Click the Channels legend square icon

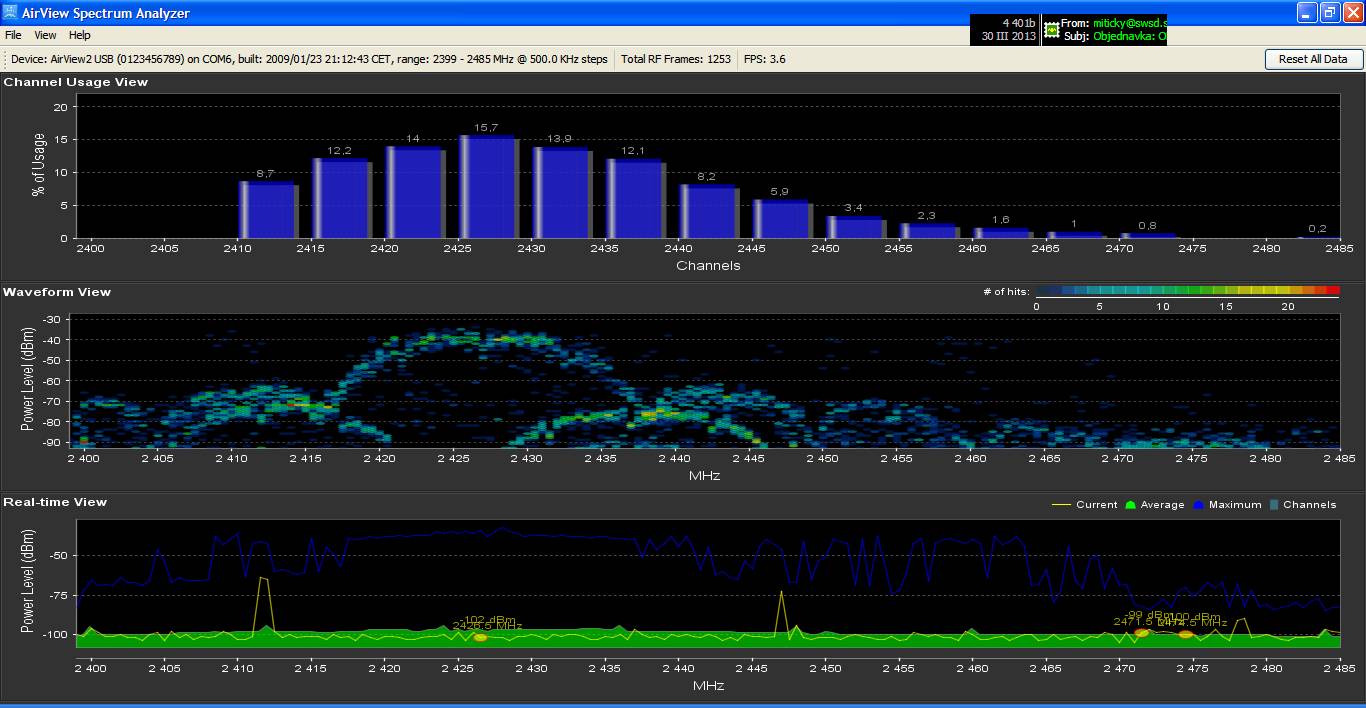click(1274, 505)
